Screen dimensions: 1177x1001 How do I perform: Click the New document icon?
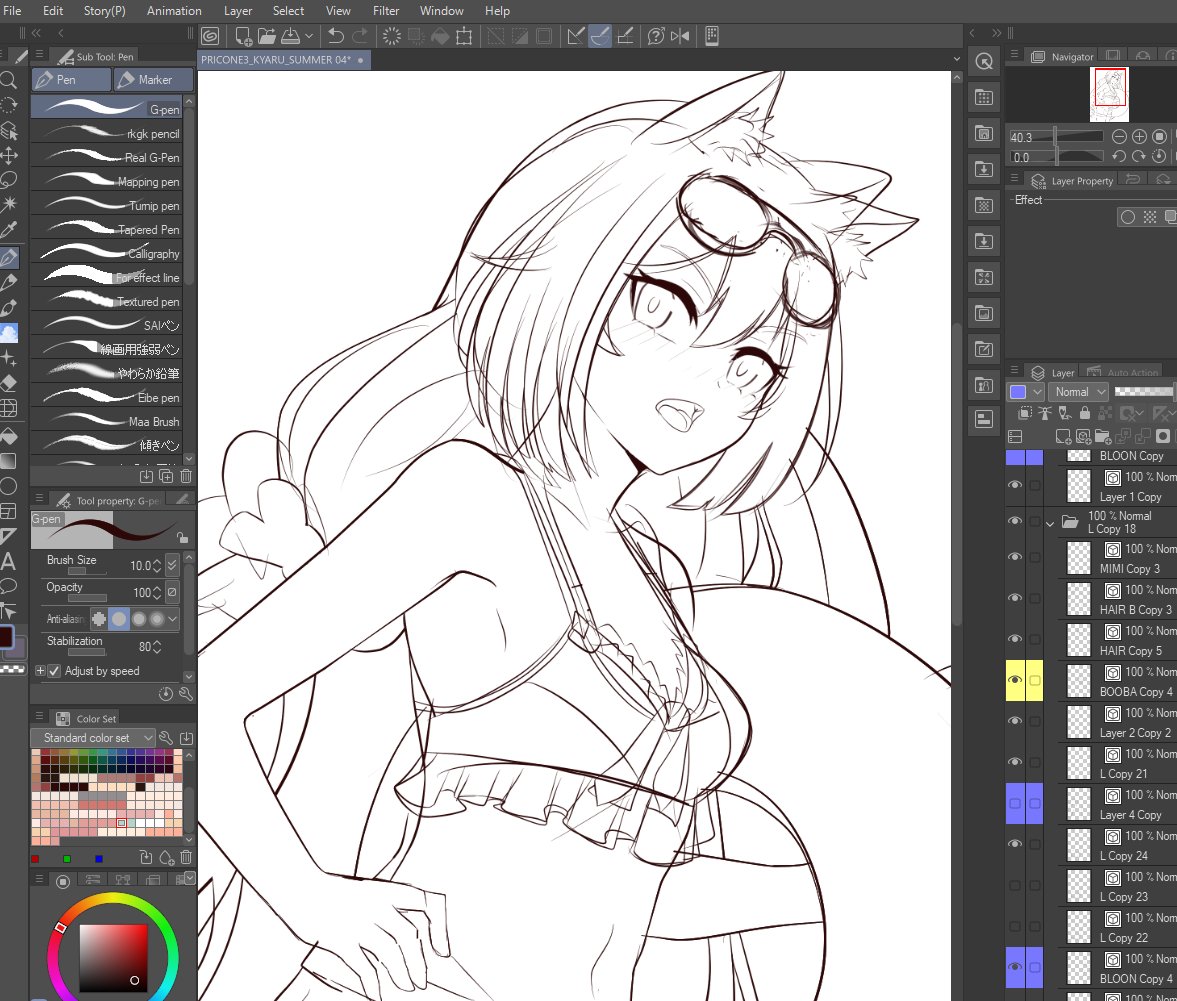[243, 36]
